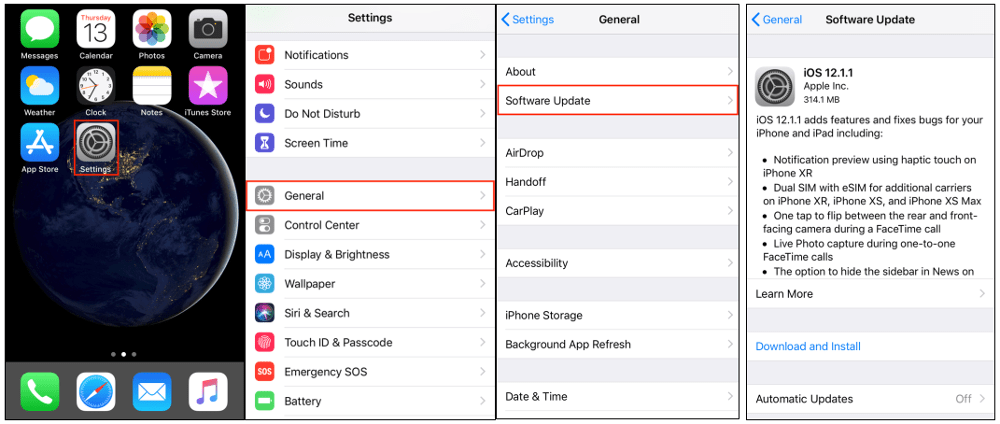Go back to Settings from General
The height and width of the screenshot is (424, 1000).
point(527,20)
